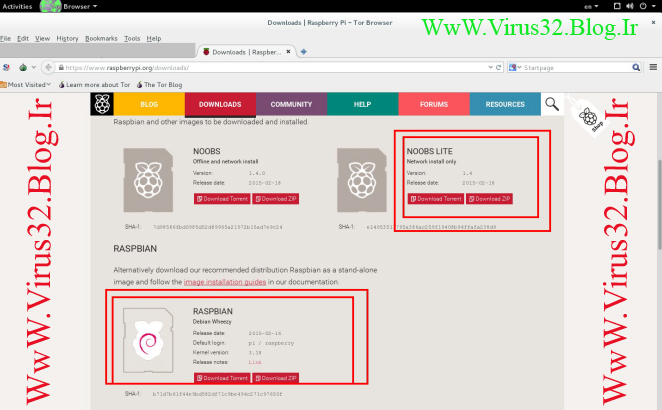Select the RASPBIAN section heading

pos(135,249)
